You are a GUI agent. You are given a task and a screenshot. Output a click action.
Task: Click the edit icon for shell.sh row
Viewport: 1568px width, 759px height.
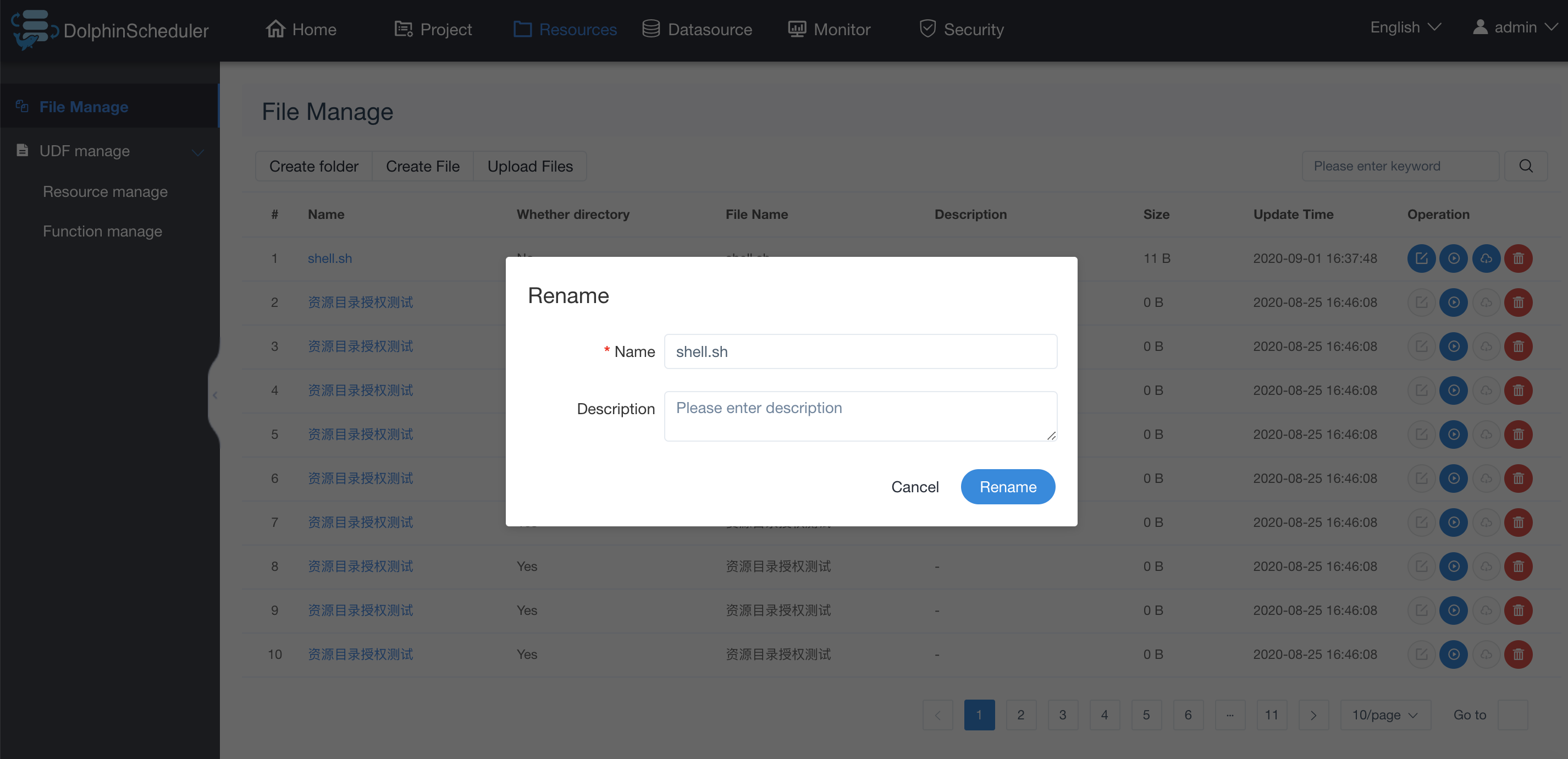(x=1421, y=258)
